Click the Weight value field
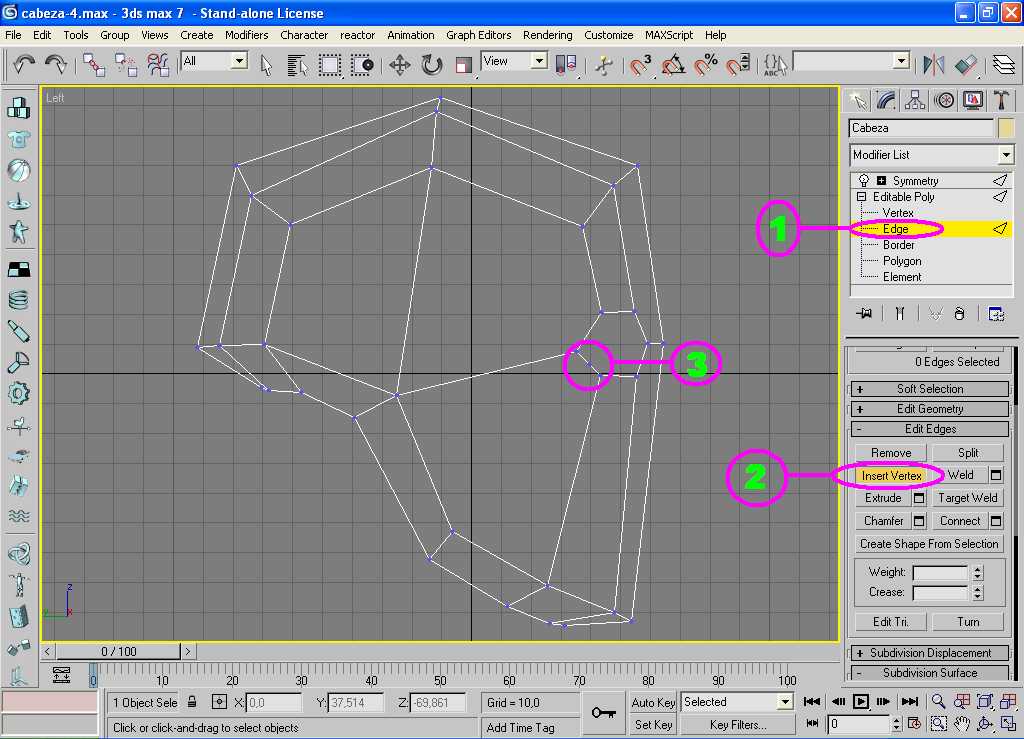This screenshot has height=739, width=1024. (x=940, y=573)
